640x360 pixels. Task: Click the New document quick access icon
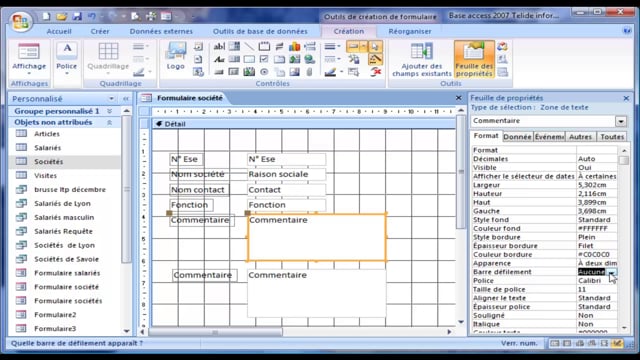click(x=46, y=16)
